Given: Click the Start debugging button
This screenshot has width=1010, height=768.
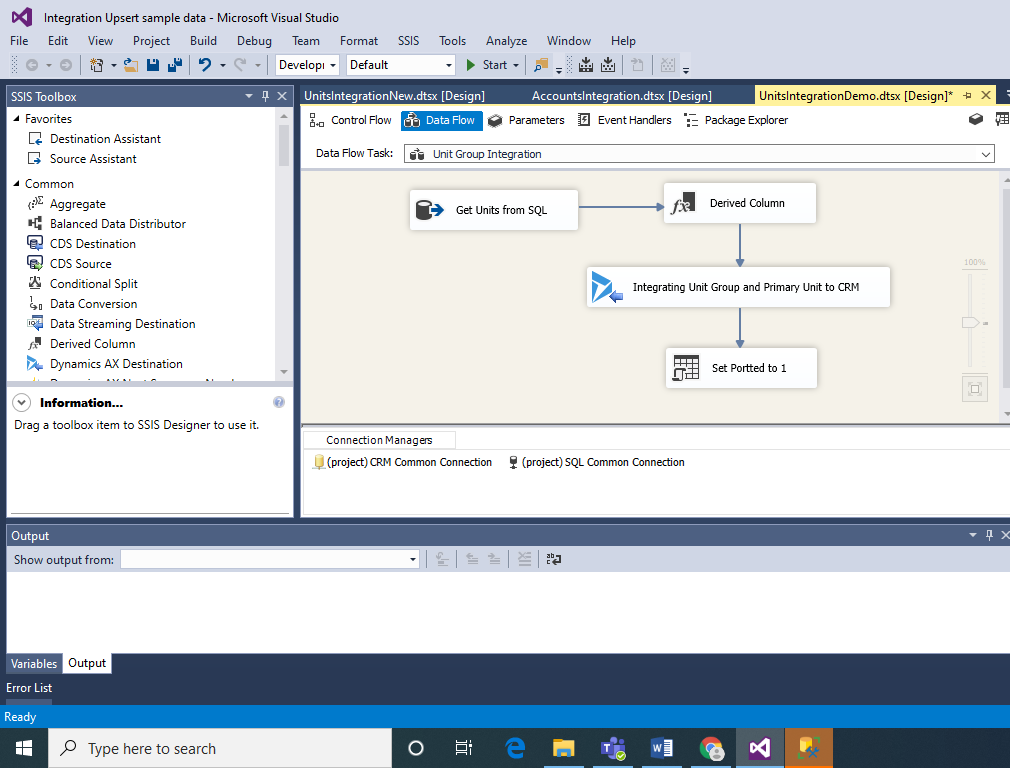Looking at the screenshot, I should coord(488,65).
